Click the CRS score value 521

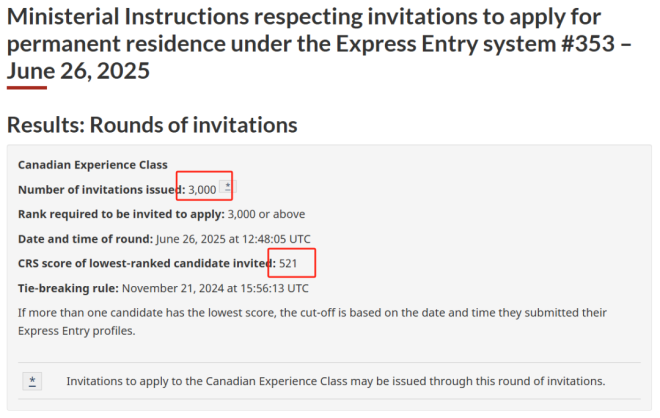pyautogui.click(x=290, y=263)
